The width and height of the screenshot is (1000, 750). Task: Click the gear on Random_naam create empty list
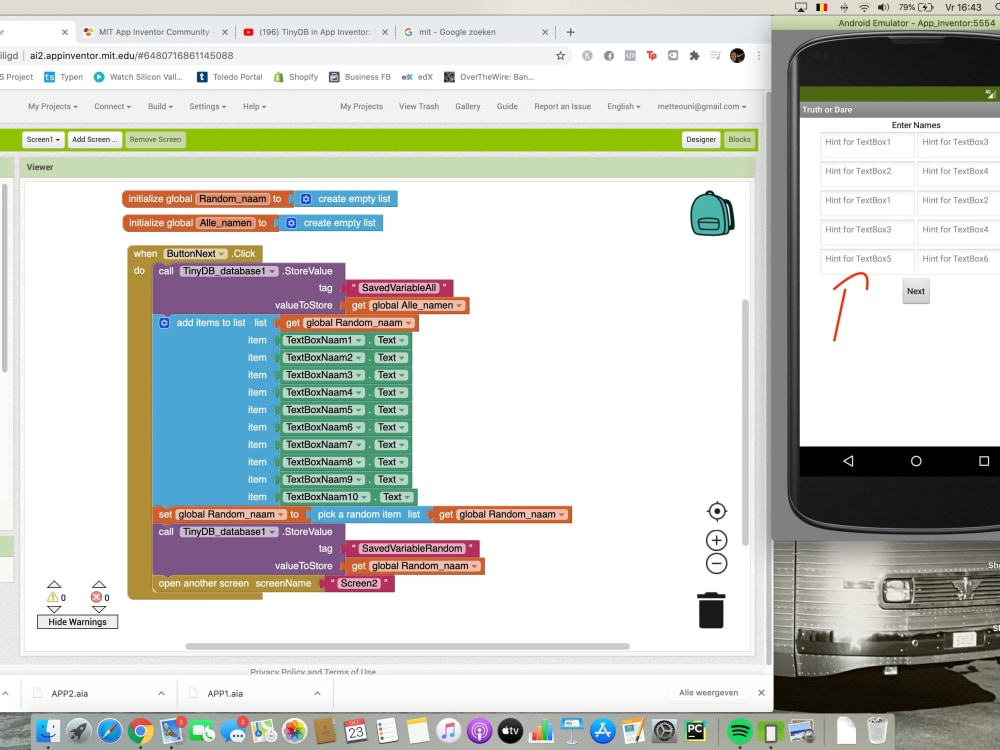point(306,199)
